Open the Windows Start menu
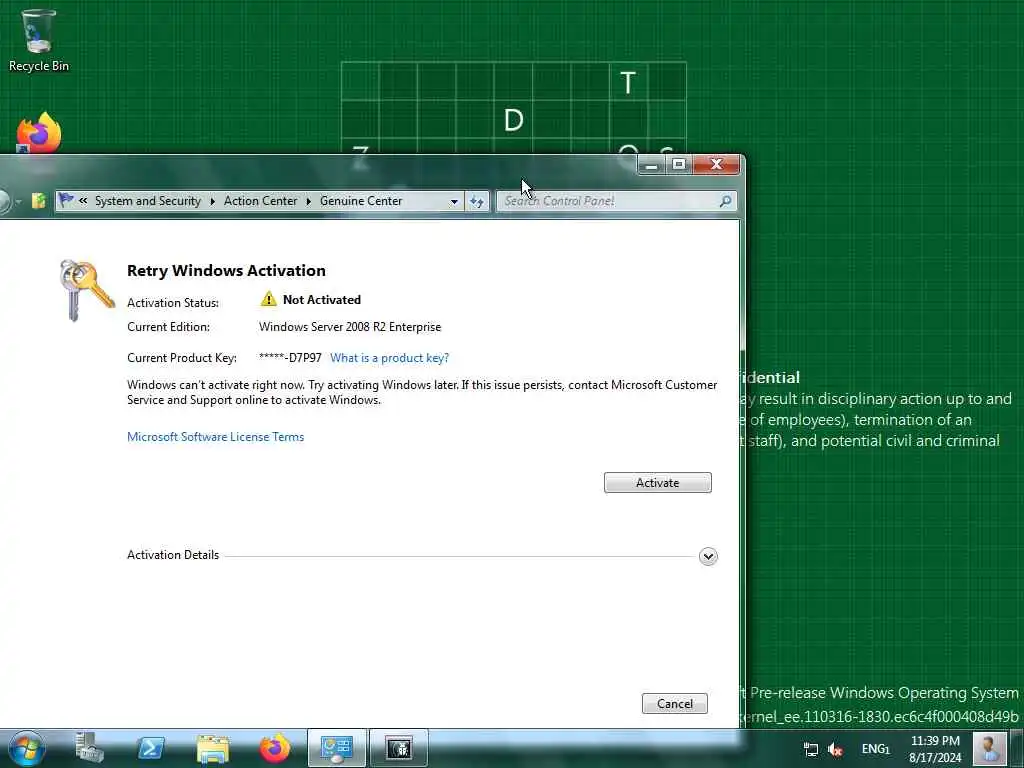The image size is (1024, 768). click(x=27, y=748)
